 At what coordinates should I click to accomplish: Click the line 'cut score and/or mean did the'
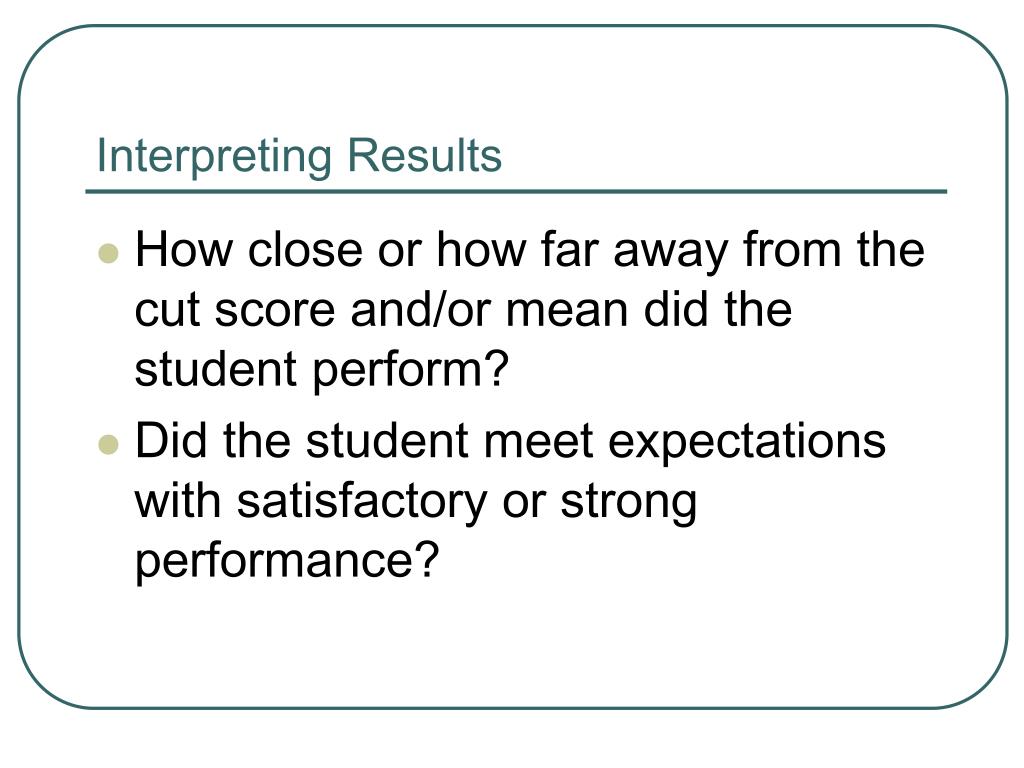pos(463,310)
